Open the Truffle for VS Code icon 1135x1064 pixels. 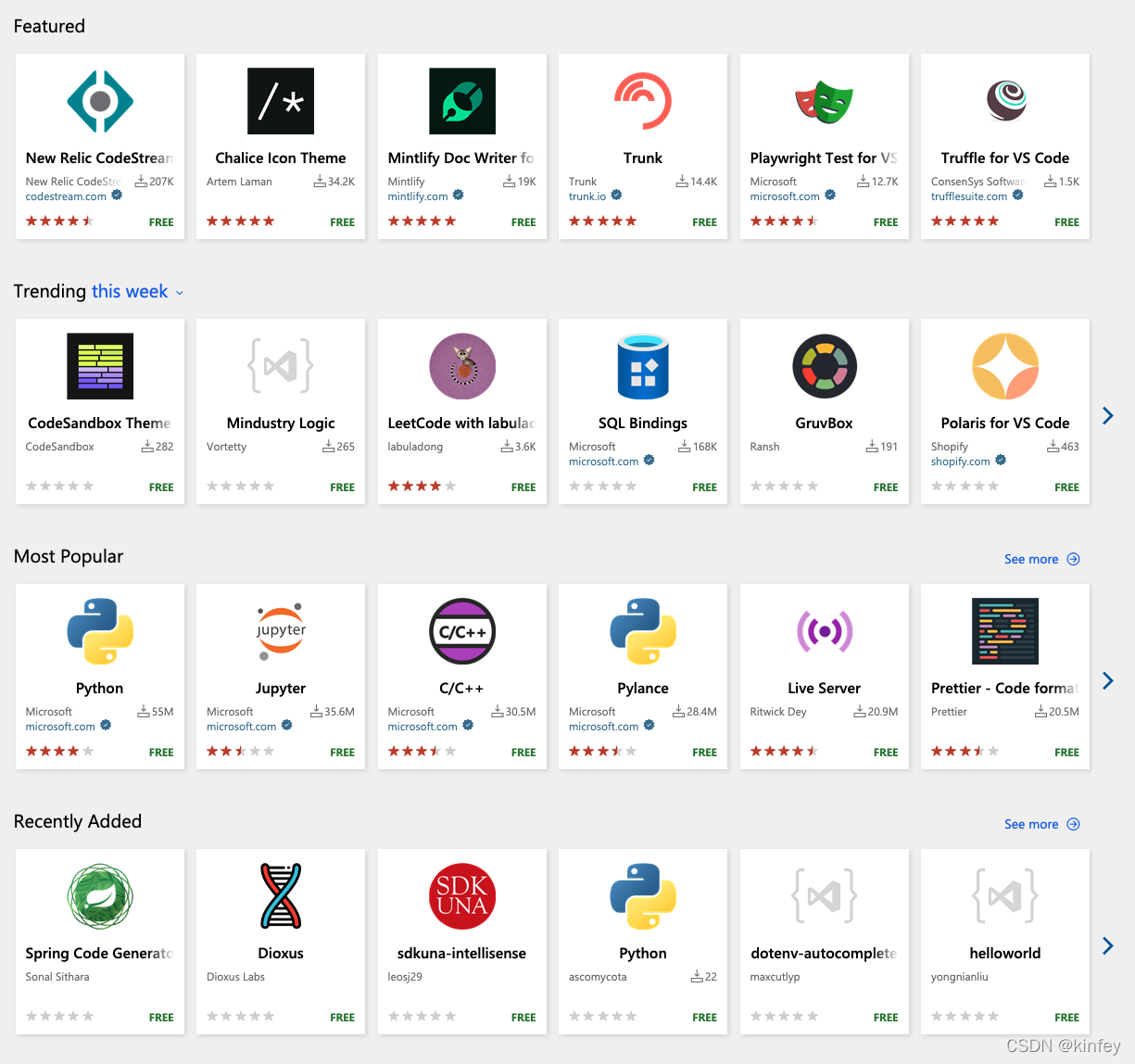[x=1005, y=101]
